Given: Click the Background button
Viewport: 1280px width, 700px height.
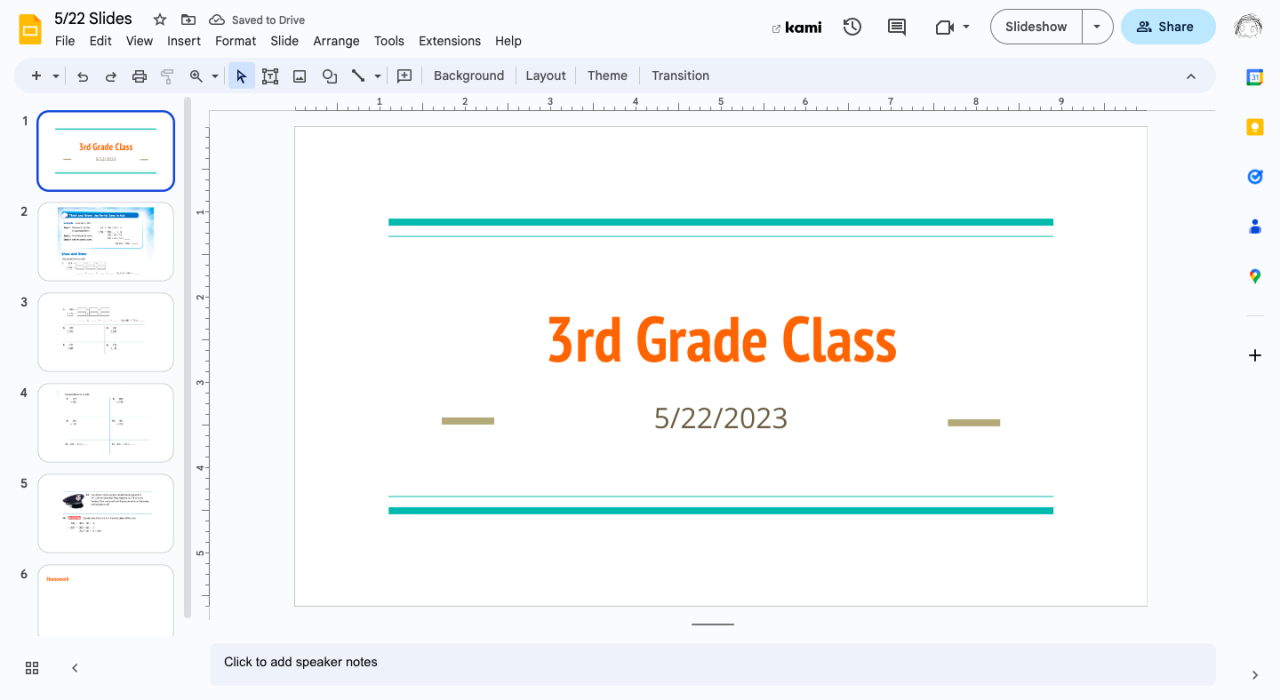Looking at the screenshot, I should coord(469,76).
